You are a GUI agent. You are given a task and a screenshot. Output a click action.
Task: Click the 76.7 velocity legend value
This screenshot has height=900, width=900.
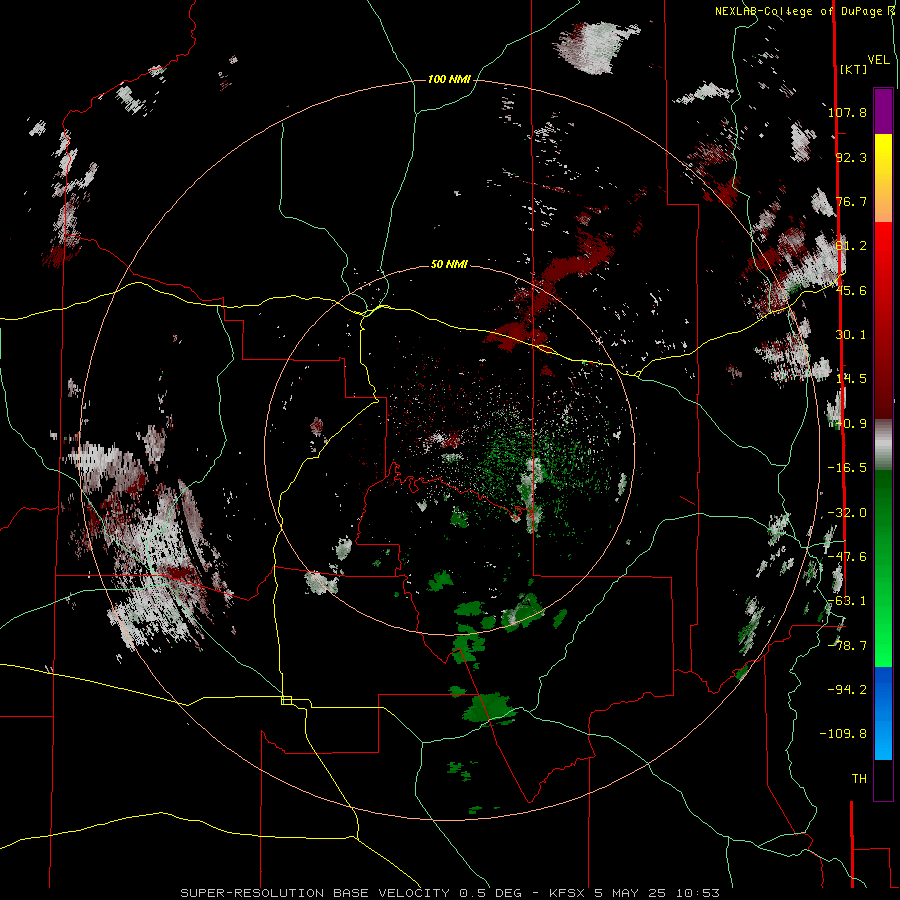coord(851,201)
